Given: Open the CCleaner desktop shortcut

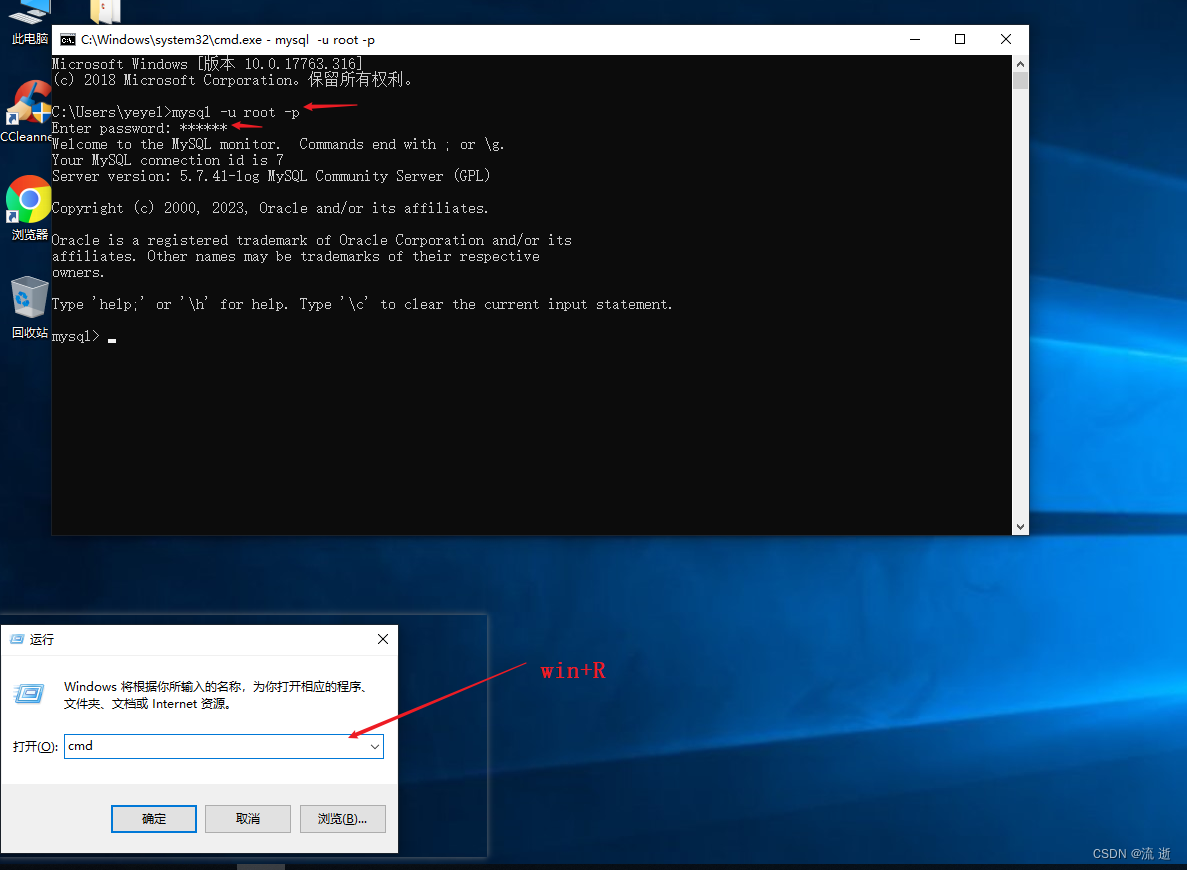Looking at the screenshot, I should click(27, 112).
